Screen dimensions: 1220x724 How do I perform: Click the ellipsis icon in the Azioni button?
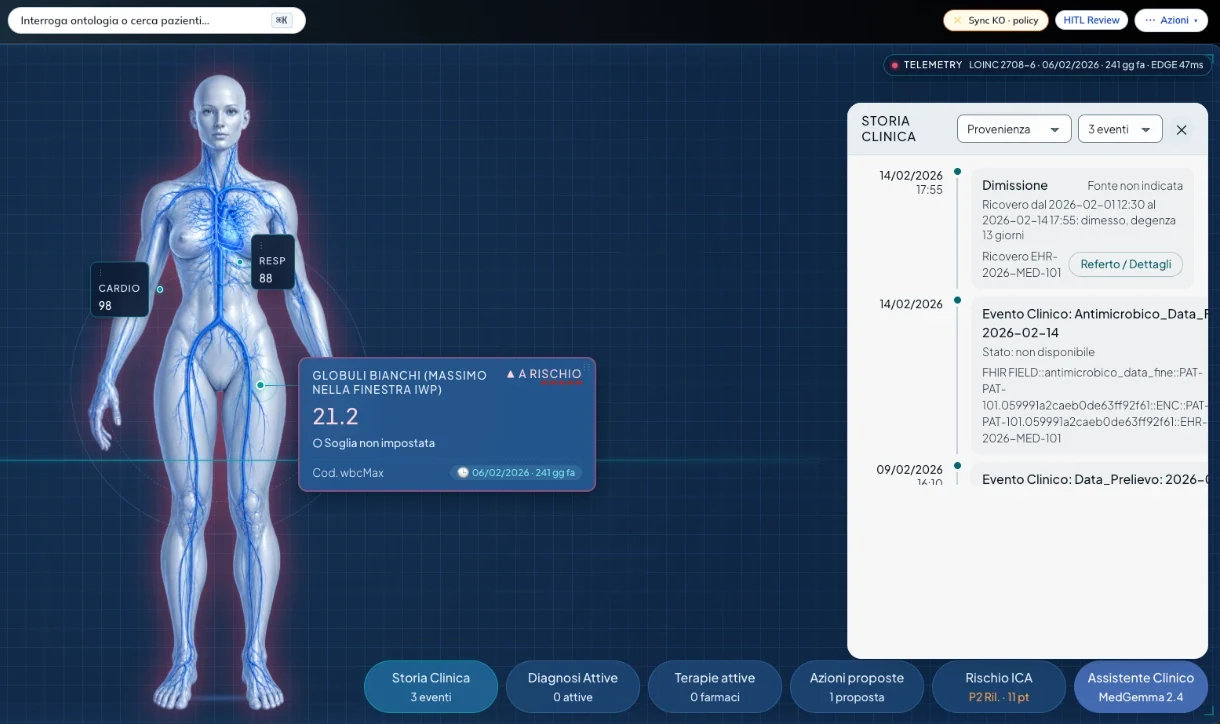coord(1150,20)
